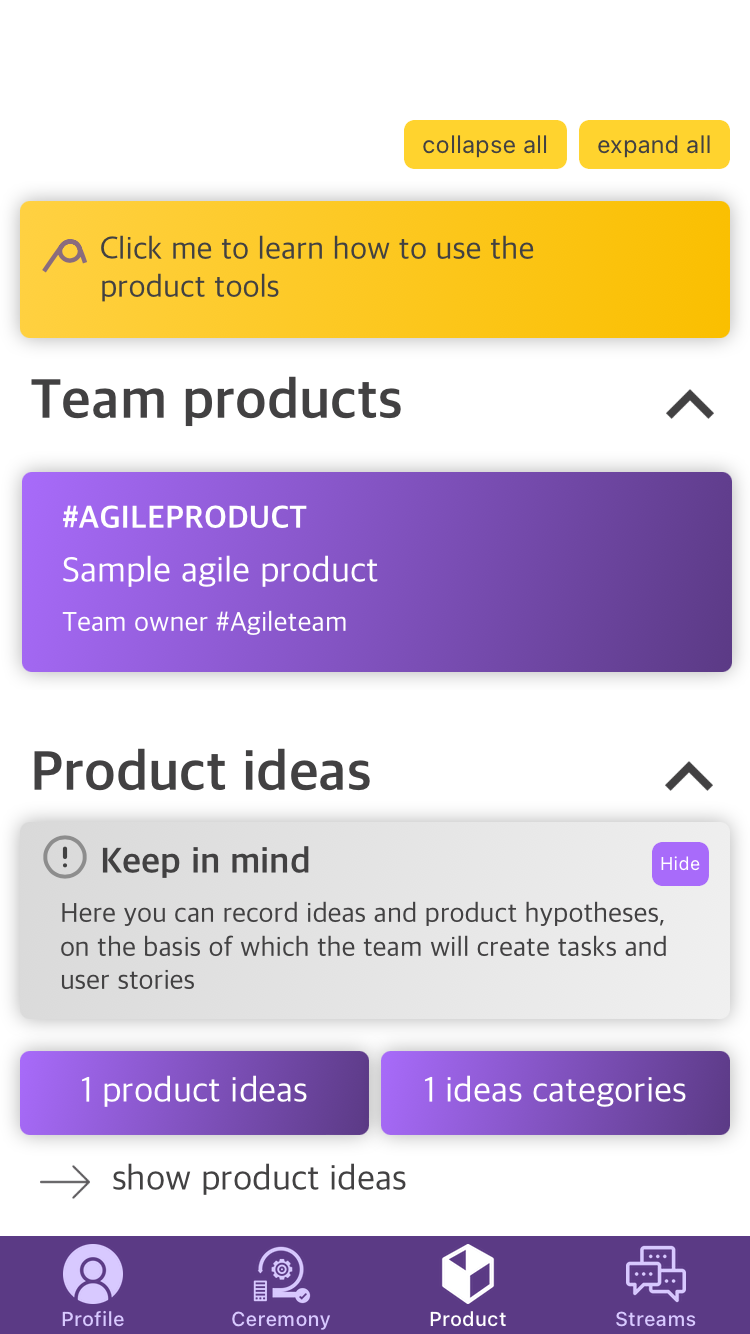Open the Streams chat bubbles icon

click(656, 1274)
